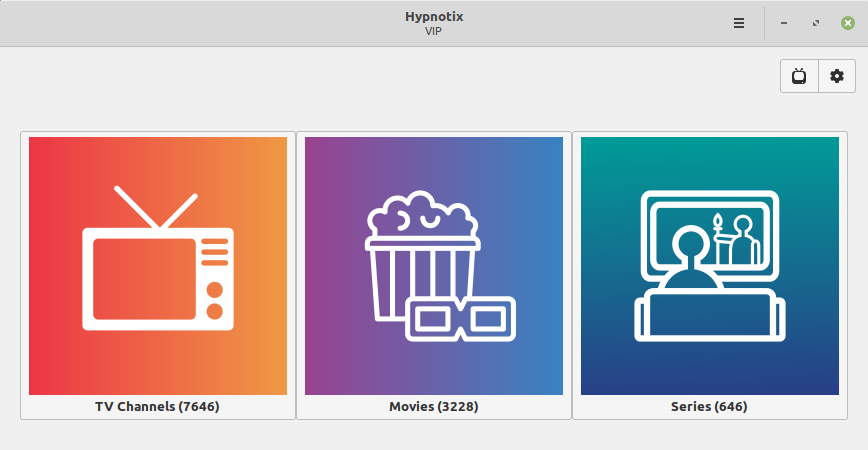Open preferences with the gear icon
Screen dimensions: 868x450
837,76
